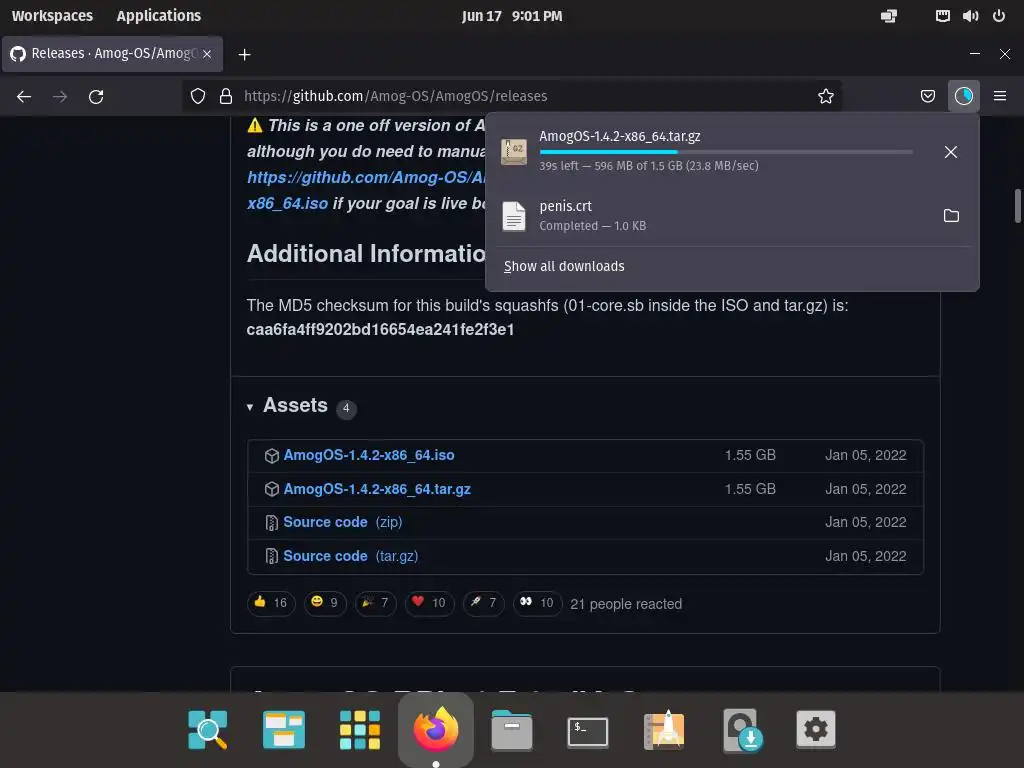Open the Pop!_Shop rocket dock icon

[664, 729]
